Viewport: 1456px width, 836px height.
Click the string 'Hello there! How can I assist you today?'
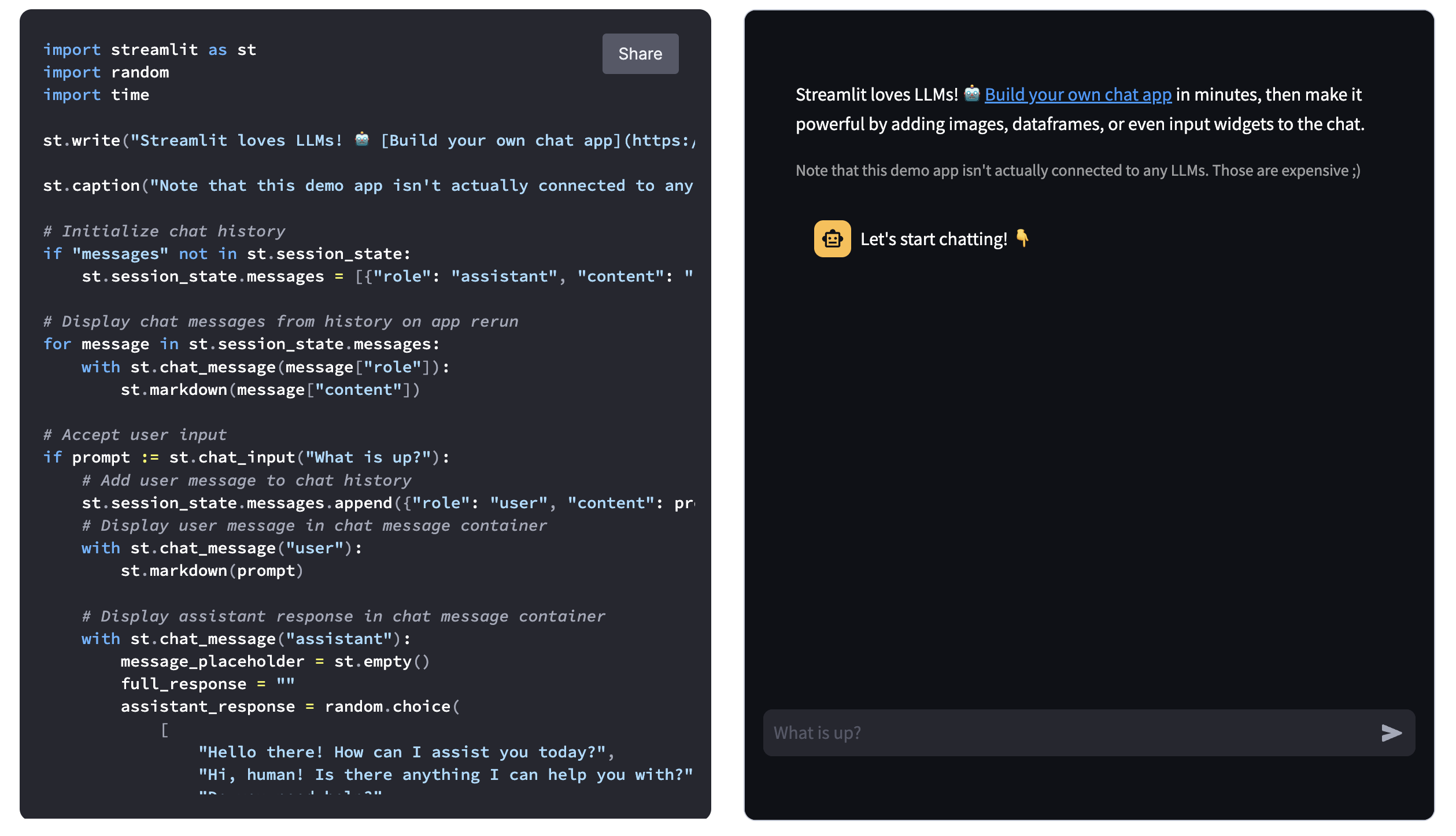(x=402, y=752)
